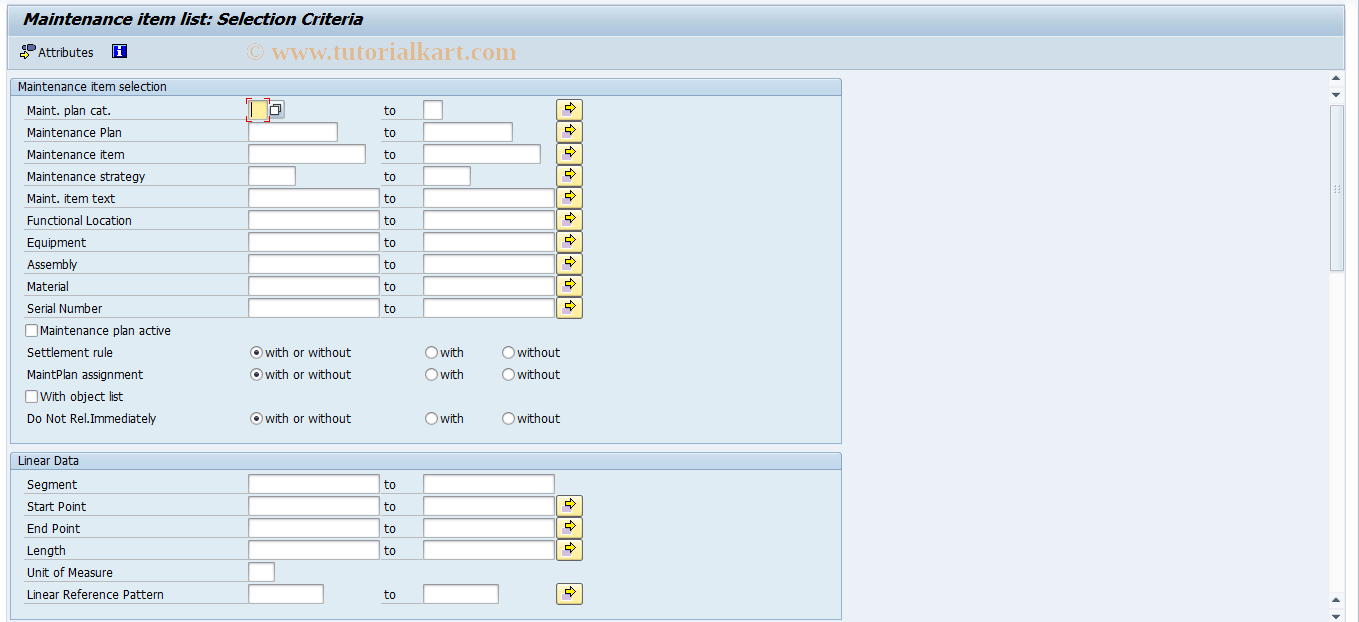Open multiple selection for Functional Location
This screenshot has height=622, width=1359.
coord(569,219)
